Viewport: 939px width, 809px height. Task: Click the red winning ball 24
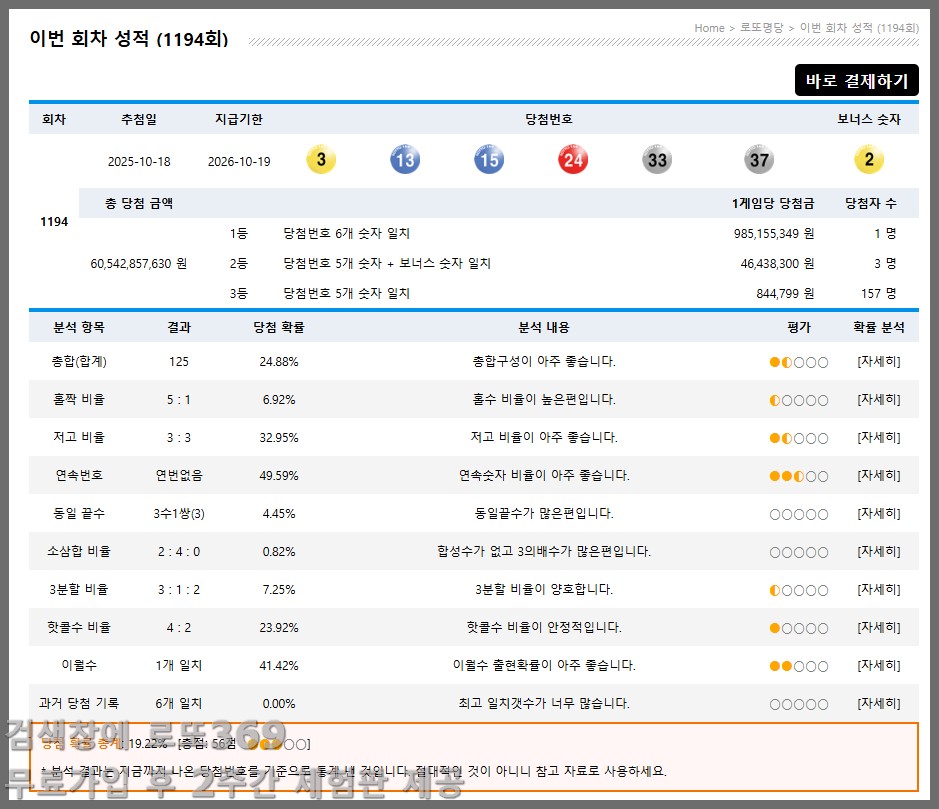[572, 160]
